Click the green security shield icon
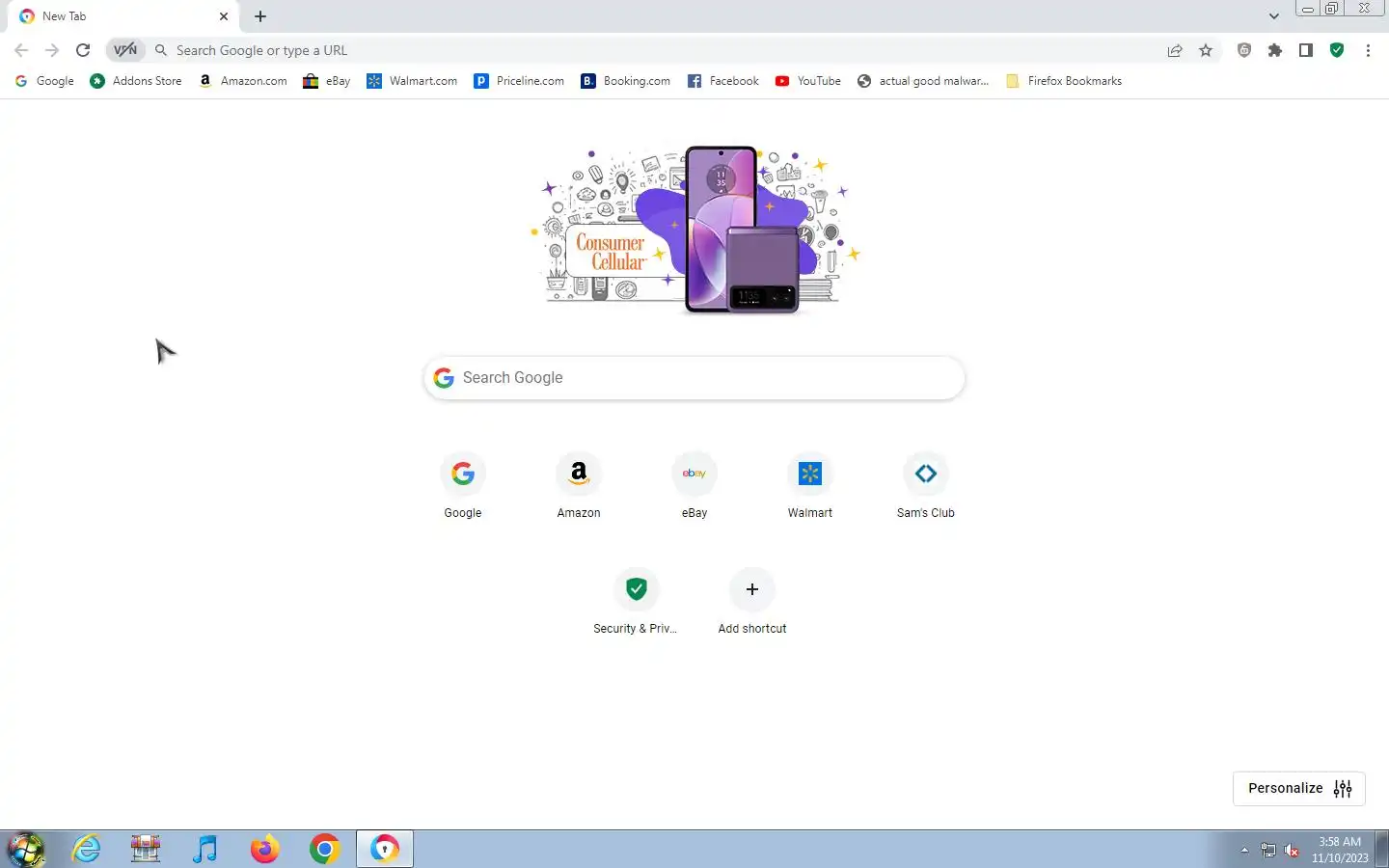Screen dimensions: 1389x868 1337,50
